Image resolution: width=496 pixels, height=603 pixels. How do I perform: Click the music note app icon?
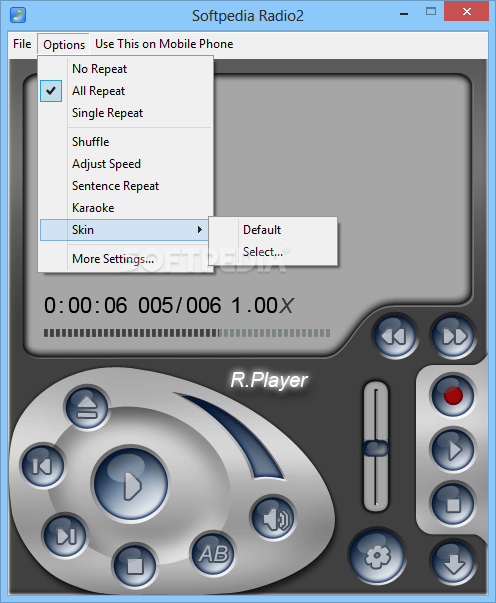point(18,15)
